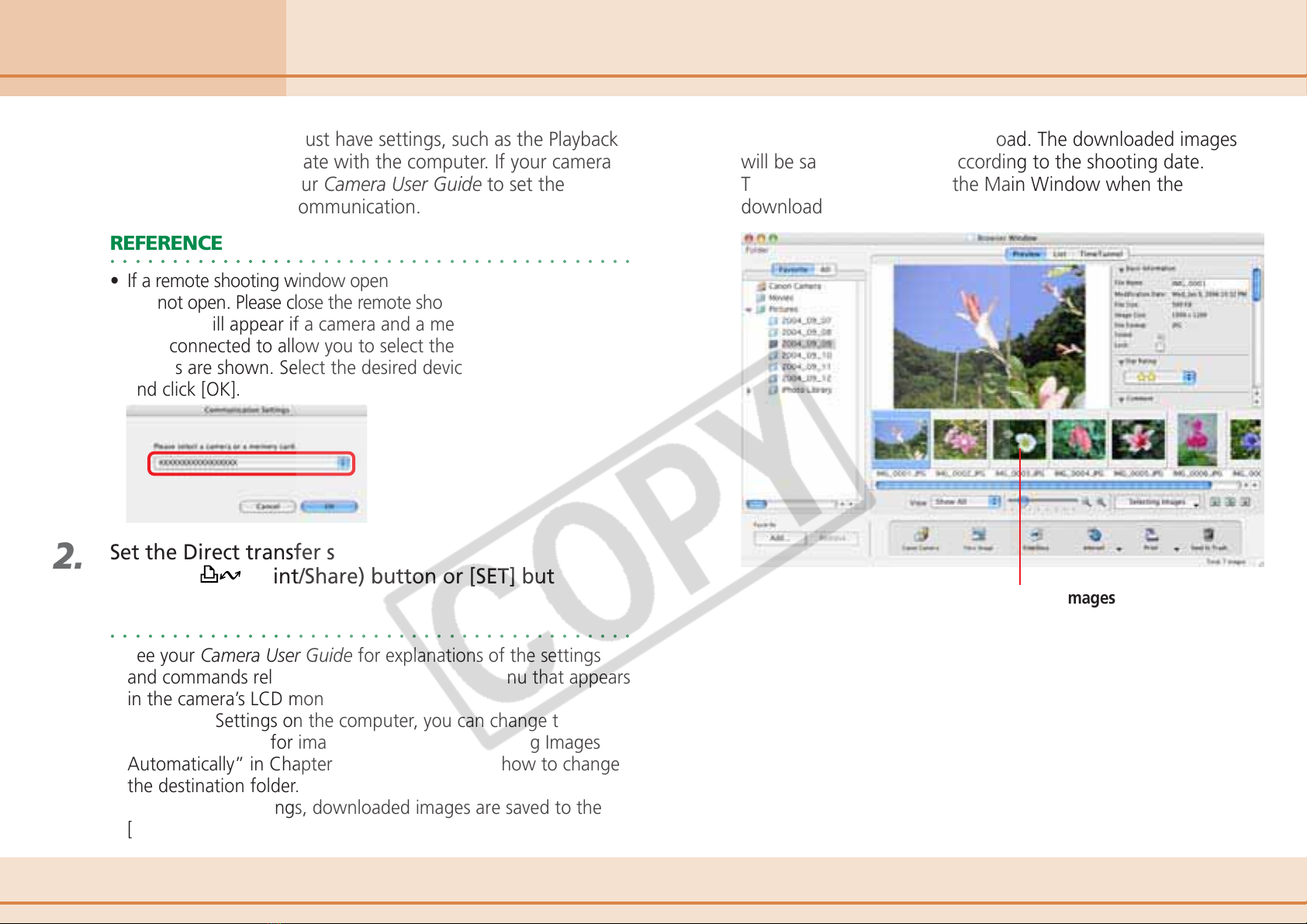Click OK in Communication Settings dialog
The width and height of the screenshot is (1307, 924).
(x=329, y=507)
